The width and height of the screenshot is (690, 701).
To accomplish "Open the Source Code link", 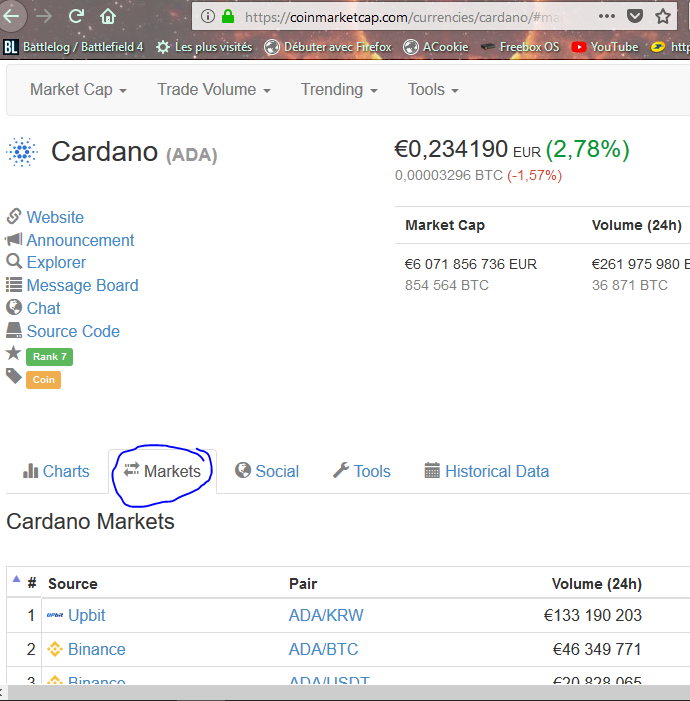I will pyautogui.click(x=73, y=331).
